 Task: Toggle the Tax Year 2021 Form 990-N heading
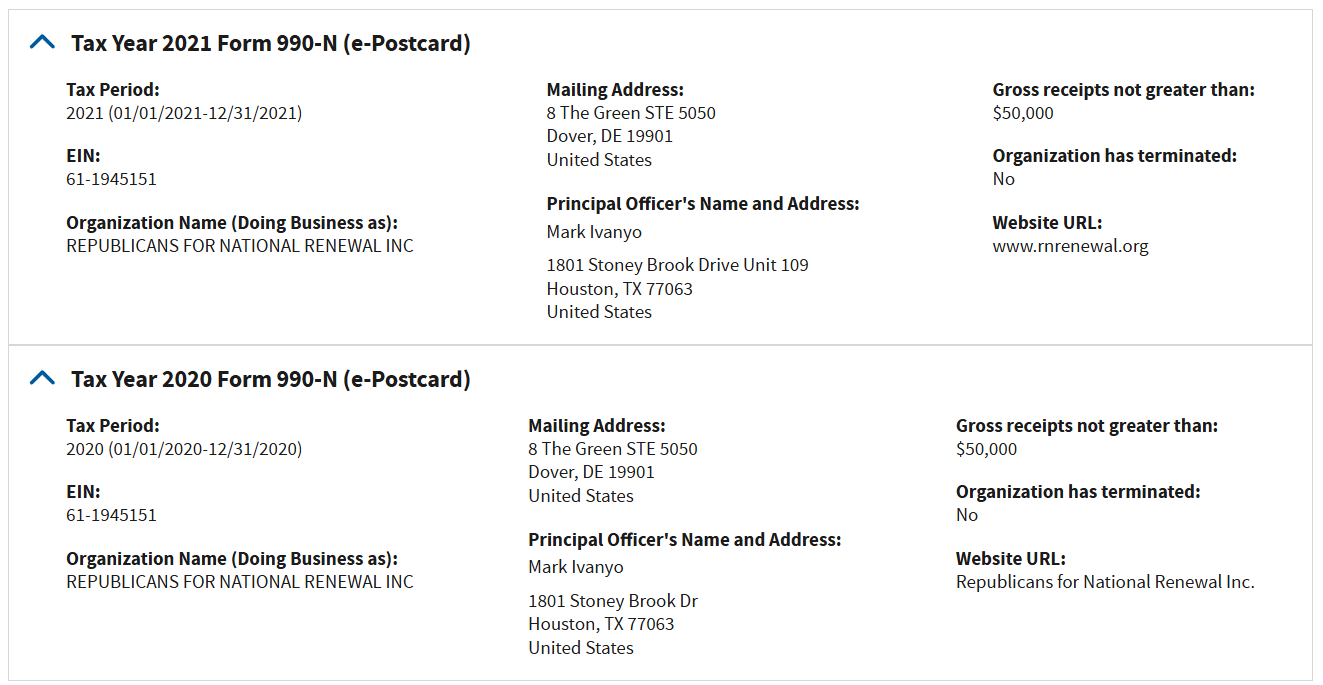point(270,43)
